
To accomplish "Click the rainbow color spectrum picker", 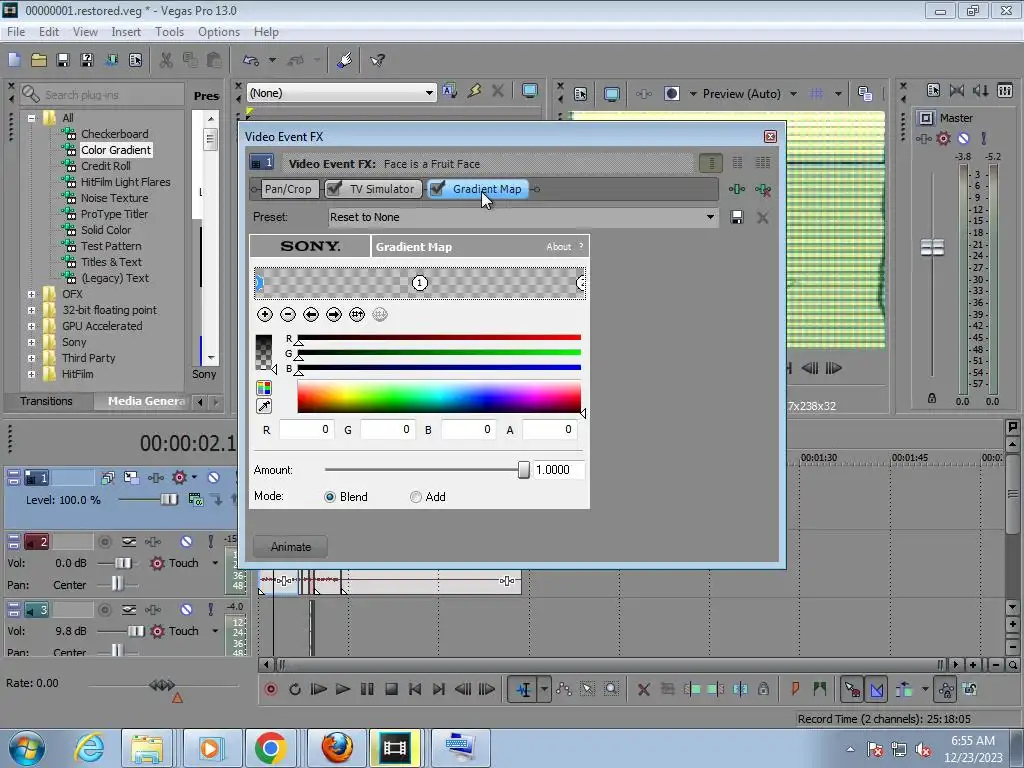I will pyautogui.click(x=439, y=398).
